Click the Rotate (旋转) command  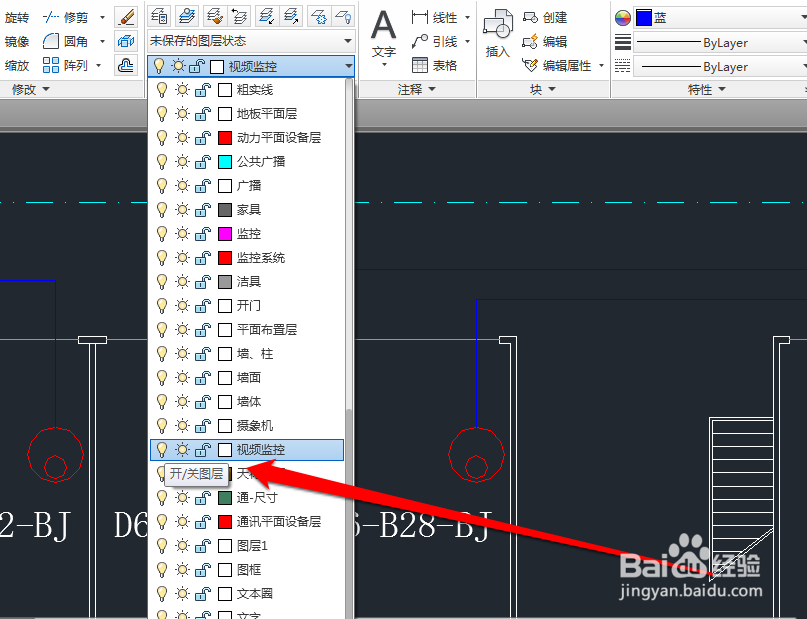click(x=16, y=17)
